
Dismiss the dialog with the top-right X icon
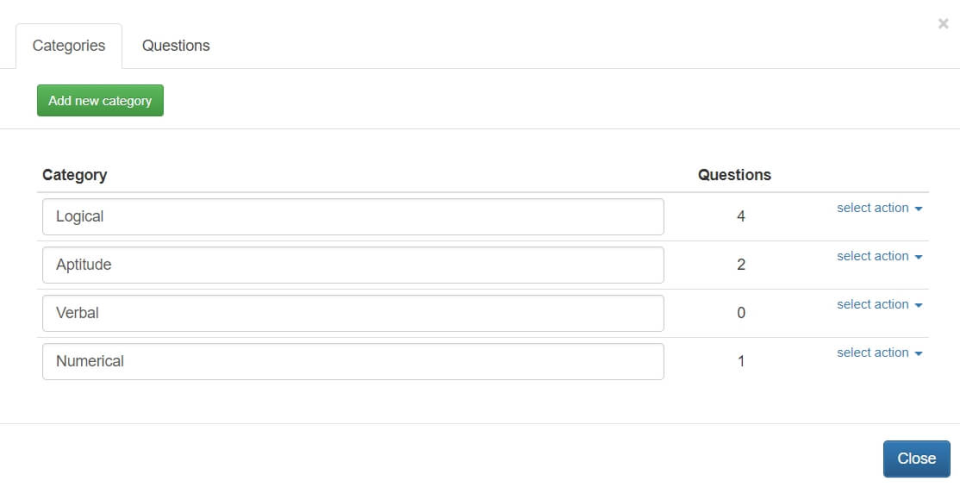coord(943,24)
